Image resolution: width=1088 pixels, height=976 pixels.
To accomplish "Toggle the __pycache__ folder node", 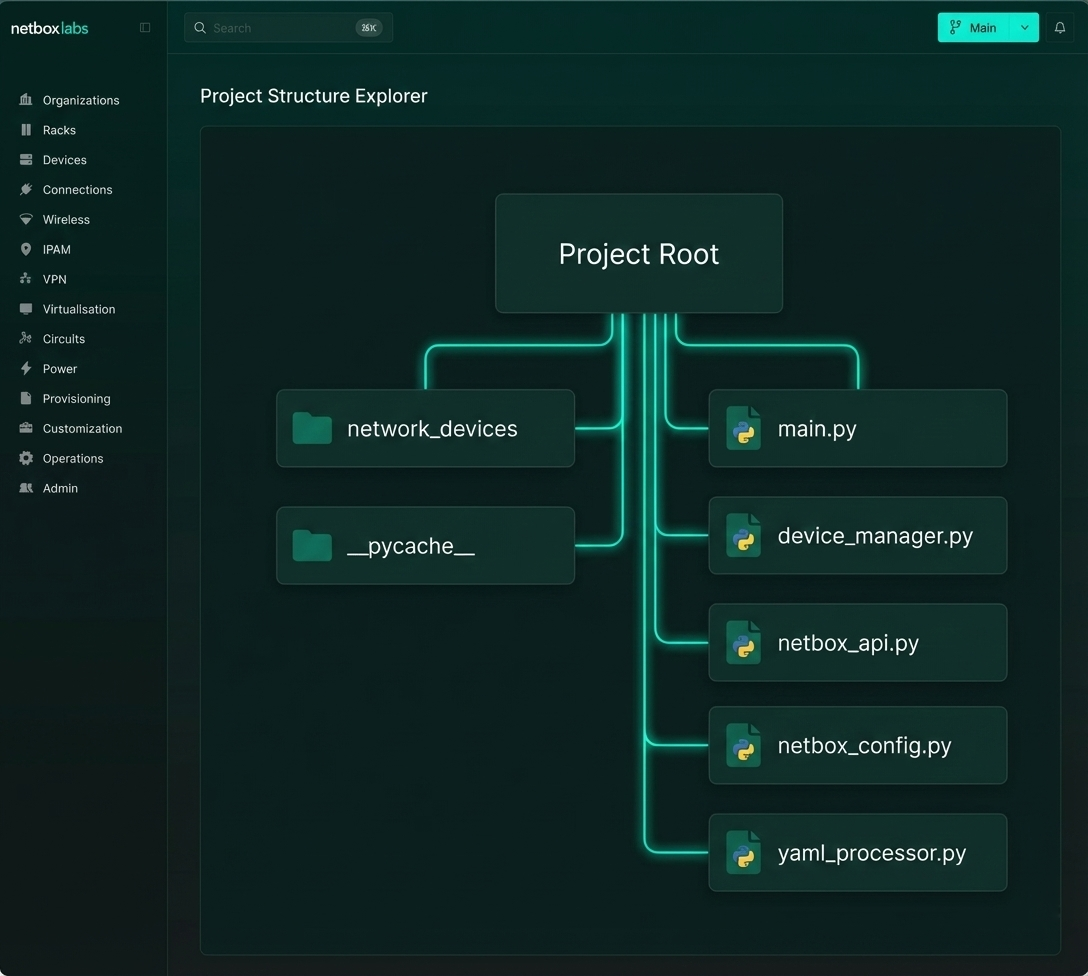I will pos(424,545).
